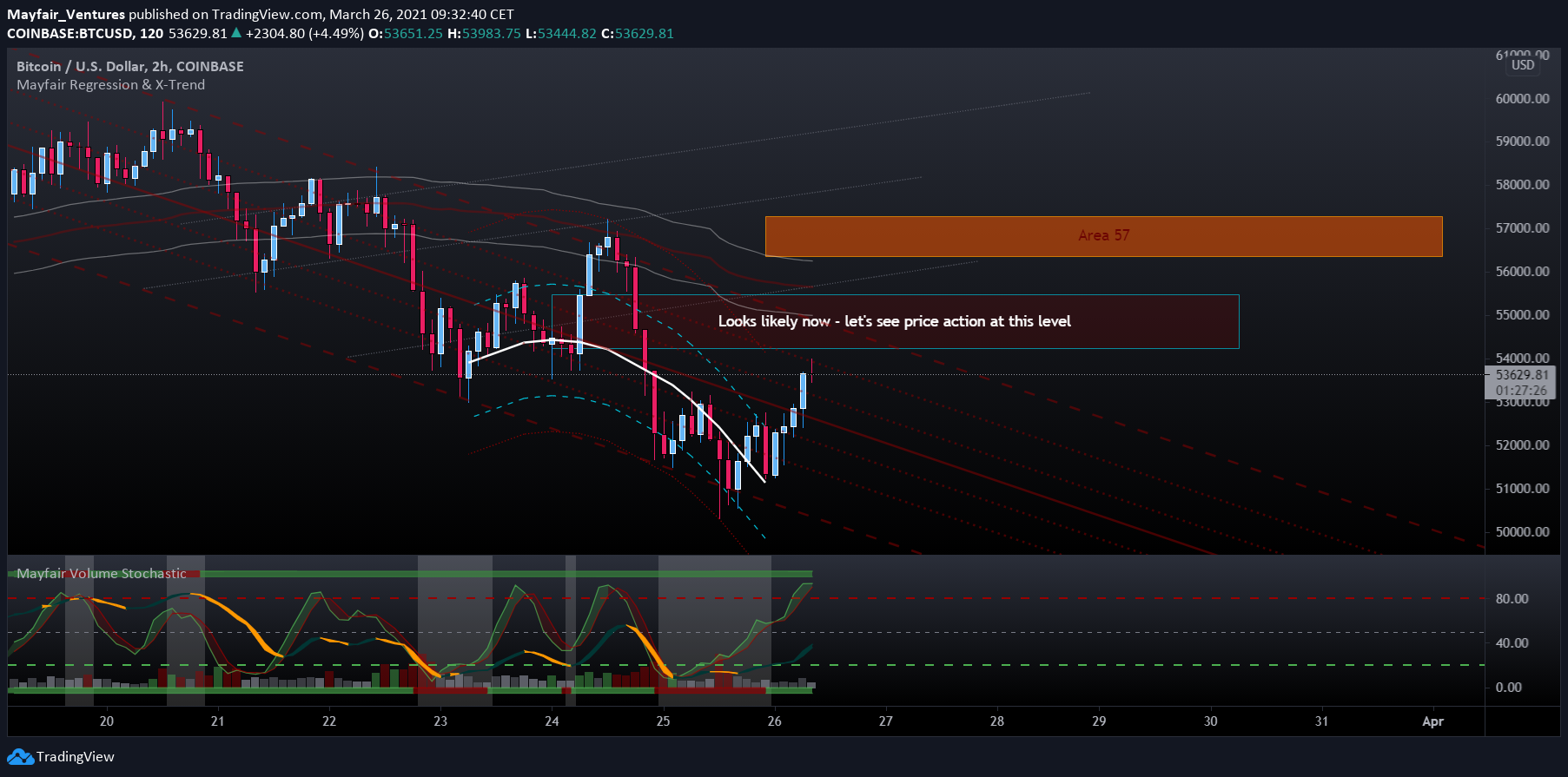Click the high value H:53983.75 in header
Image resolution: width=1568 pixels, height=777 pixels.
[484, 34]
